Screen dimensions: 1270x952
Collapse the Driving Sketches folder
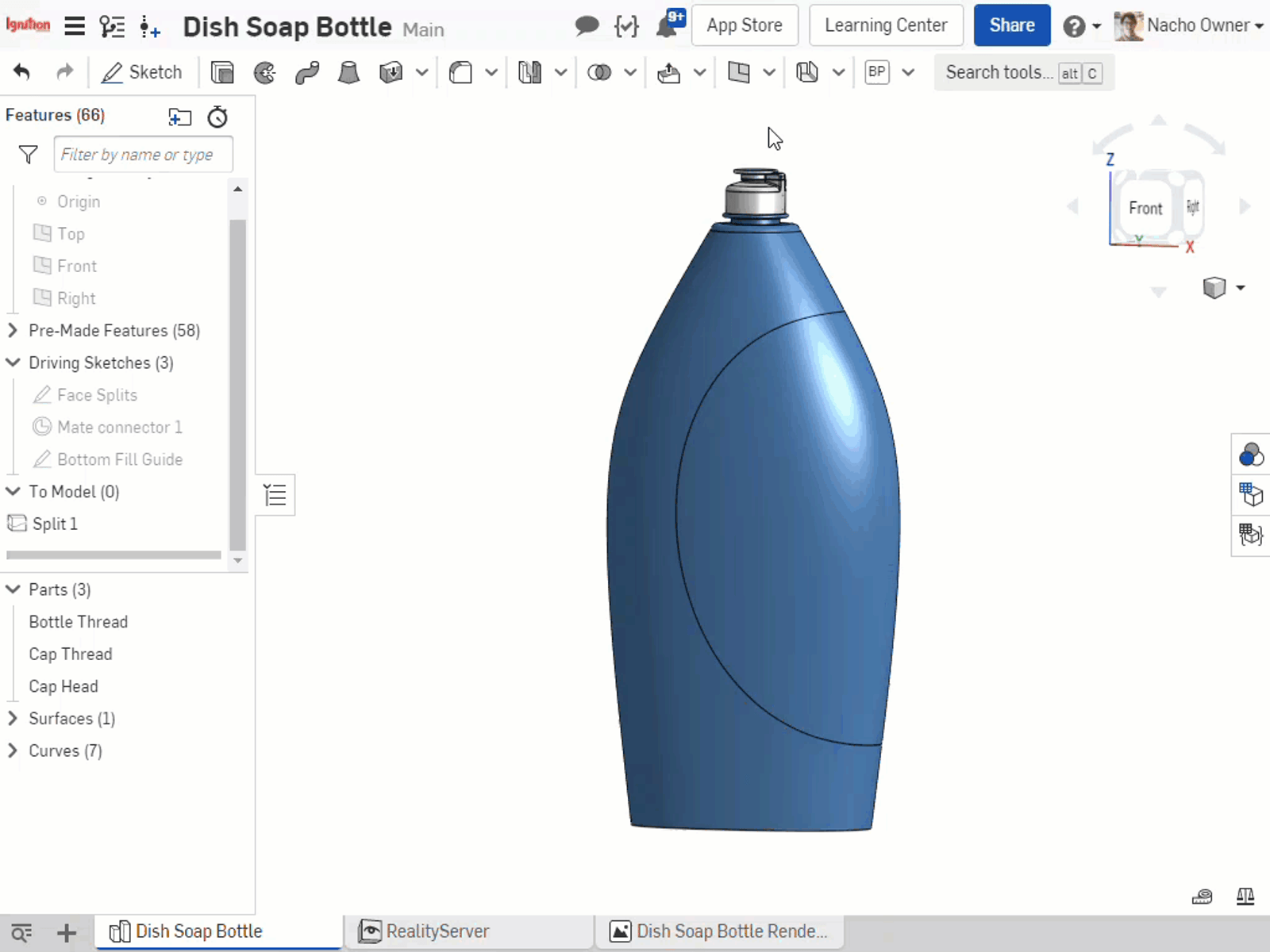13,363
